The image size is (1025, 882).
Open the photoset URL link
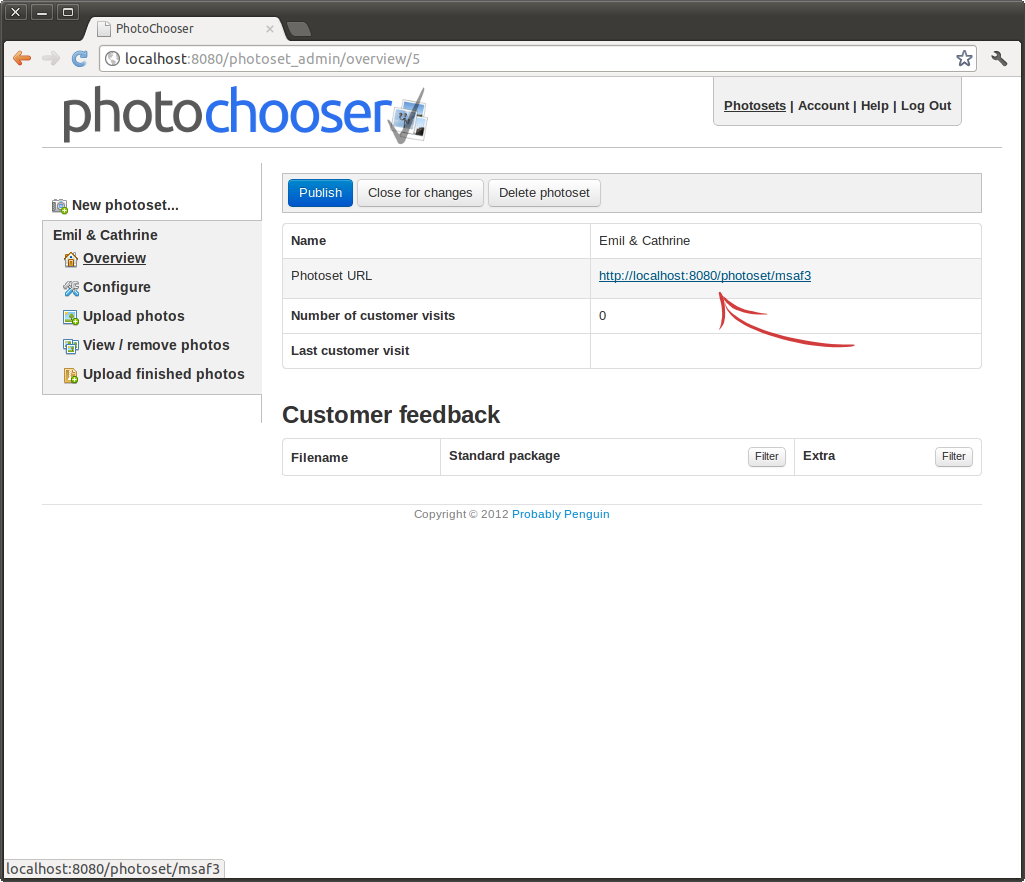(x=704, y=276)
